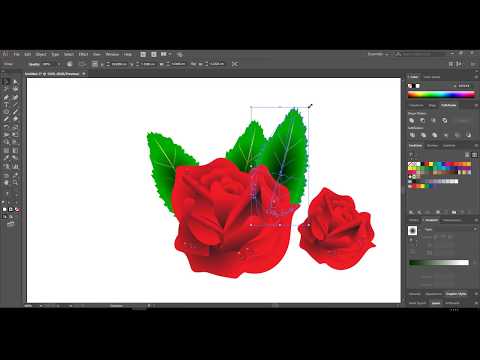This screenshot has height=360, width=480.
Task: Click the Divide icon in Pathfinders row
Action: 413,135
